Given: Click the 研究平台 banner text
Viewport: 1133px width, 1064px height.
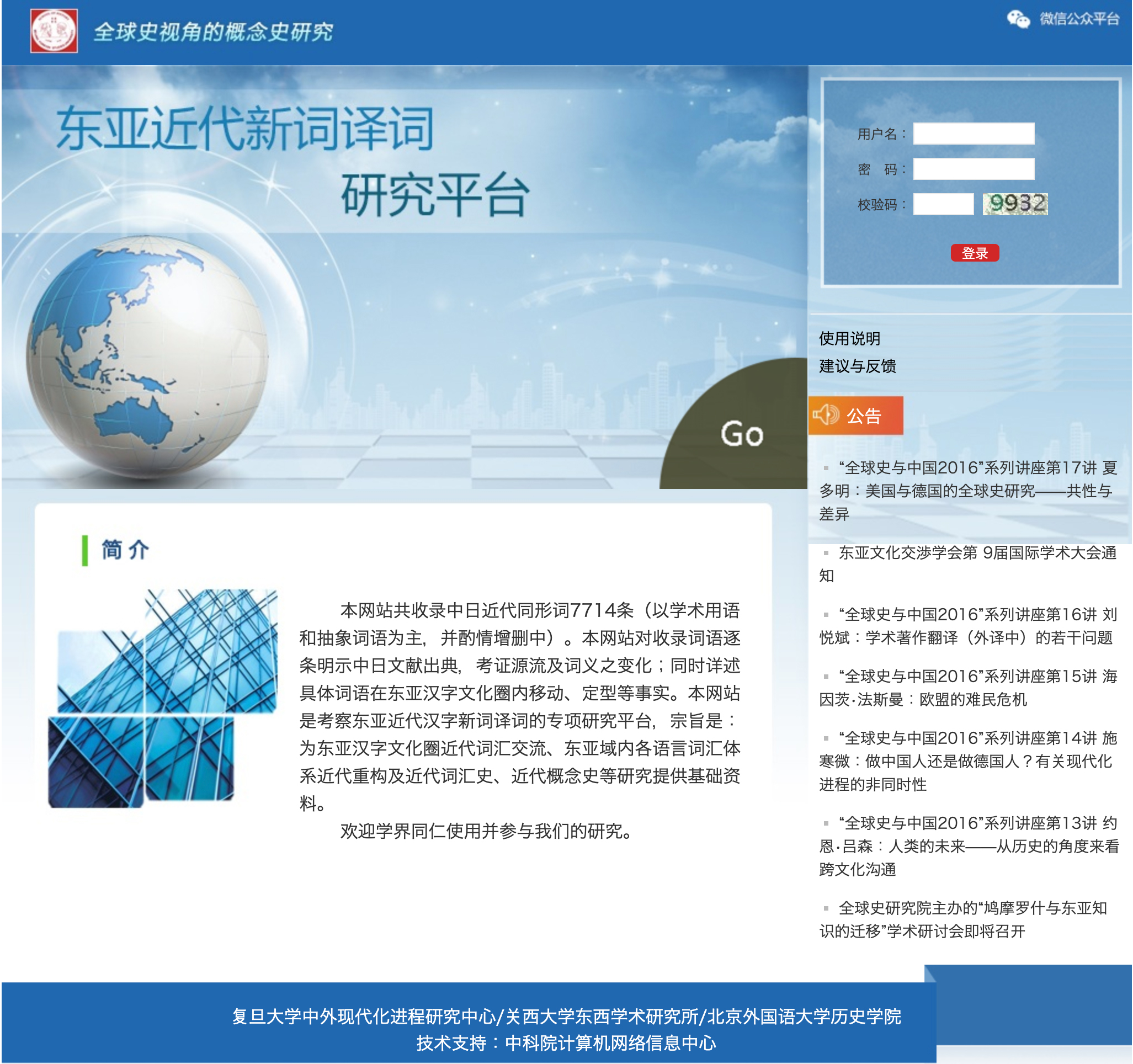Looking at the screenshot, I should [x=435, y=195].
